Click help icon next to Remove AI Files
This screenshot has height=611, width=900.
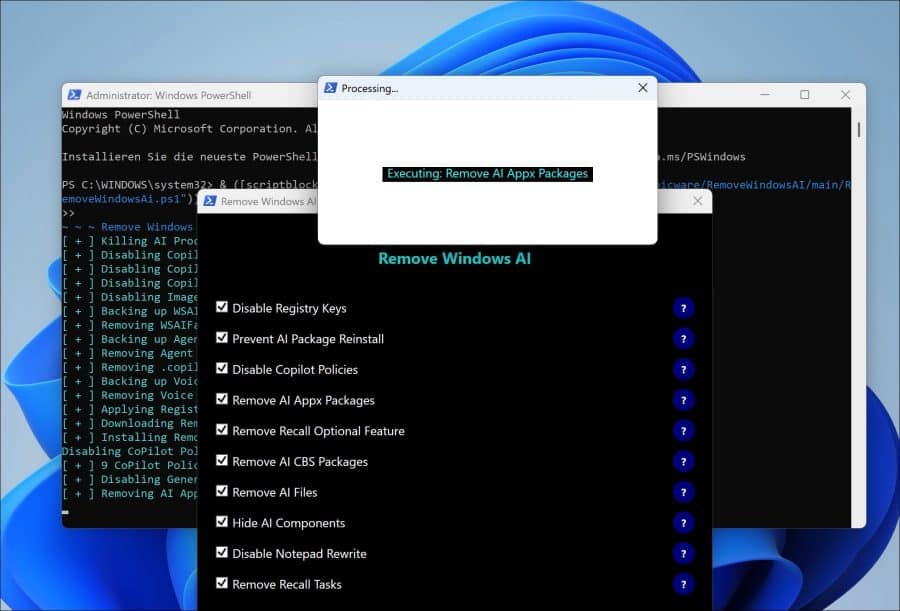click(683, 493)
